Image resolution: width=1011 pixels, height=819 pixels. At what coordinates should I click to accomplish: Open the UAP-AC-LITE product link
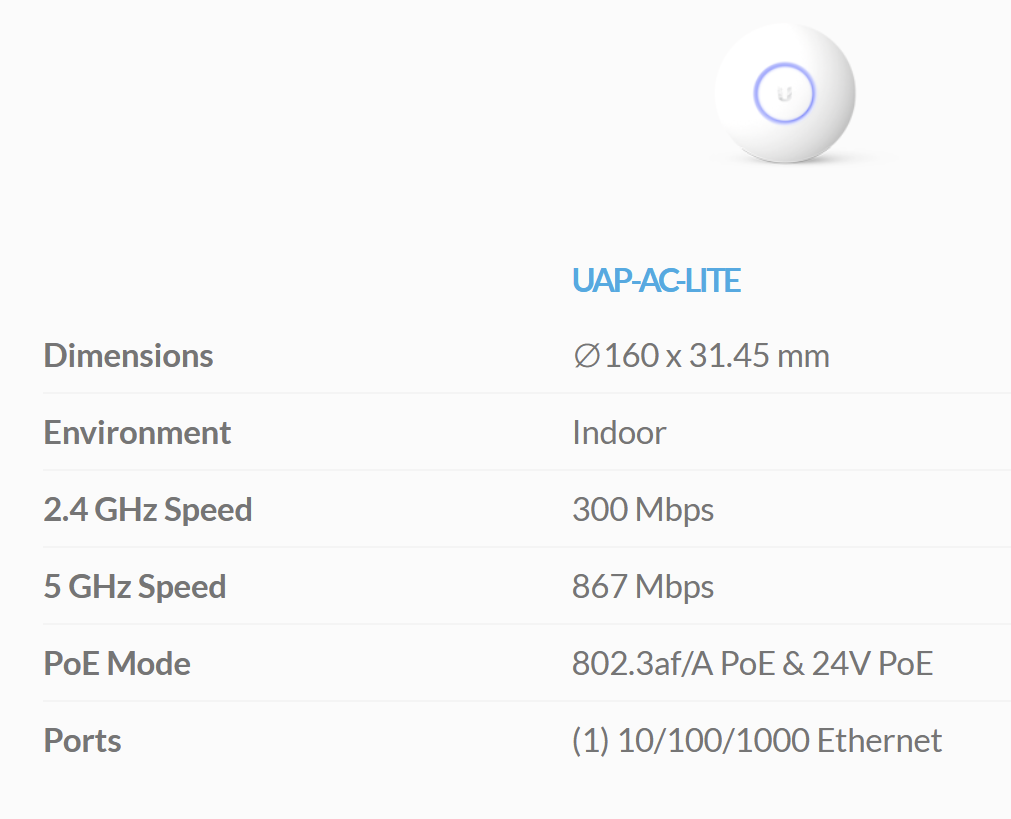656,281
